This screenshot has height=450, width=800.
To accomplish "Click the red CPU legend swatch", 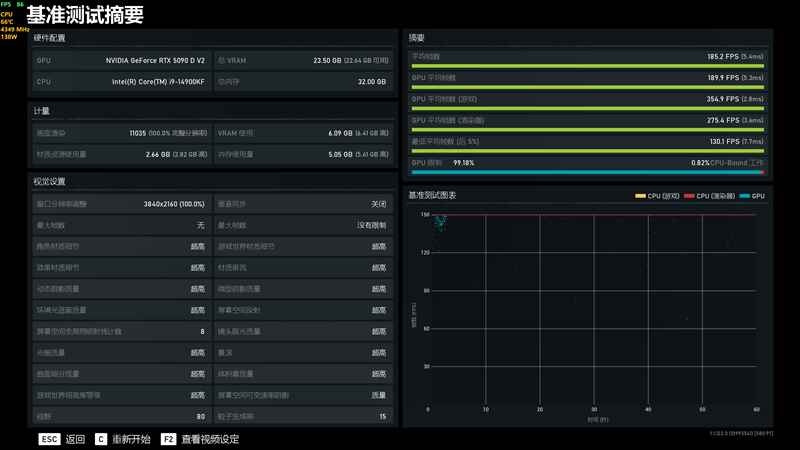I will (x=689, y=196).
